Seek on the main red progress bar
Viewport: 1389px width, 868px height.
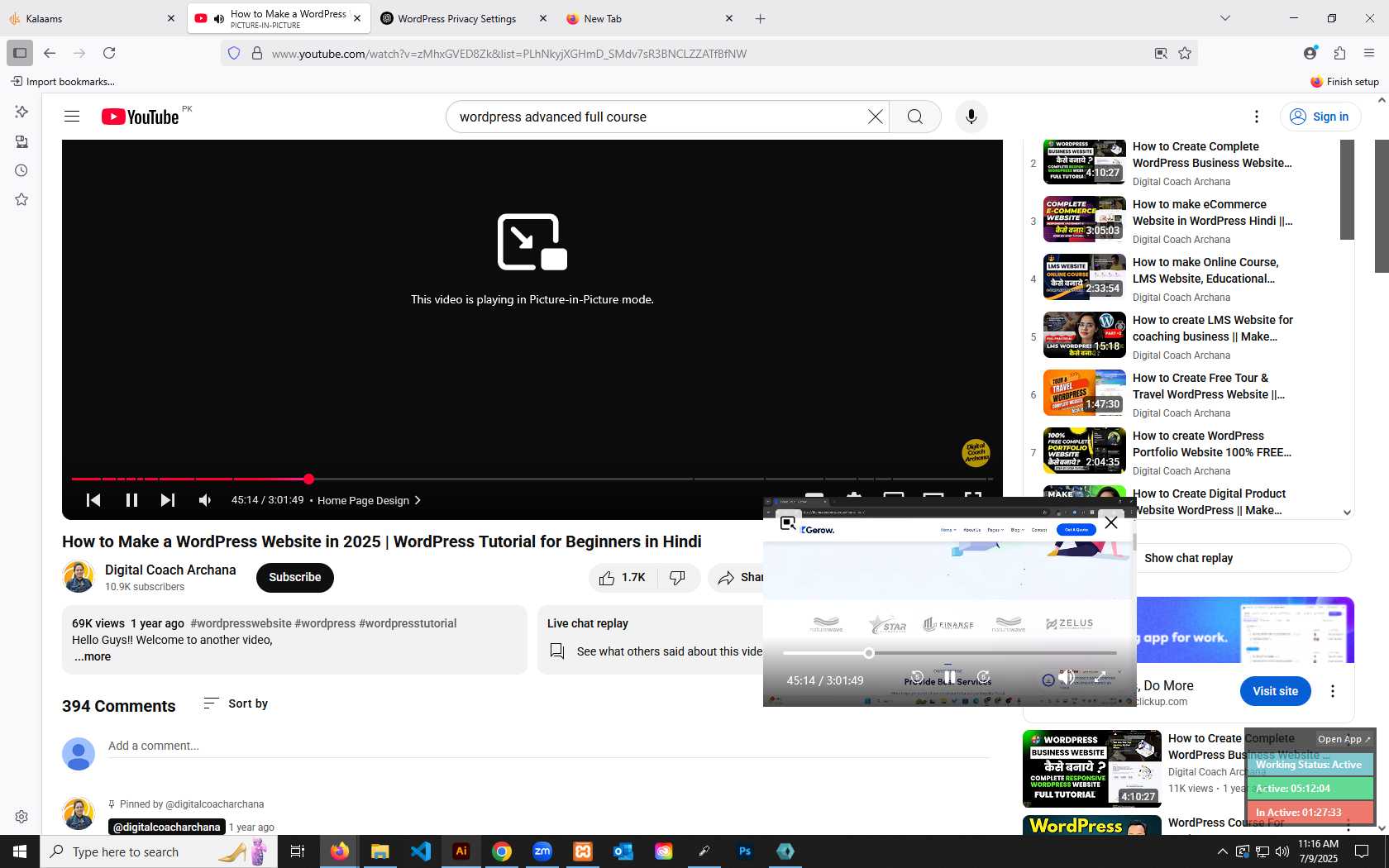pyautogui.click(x=532, y=479)
